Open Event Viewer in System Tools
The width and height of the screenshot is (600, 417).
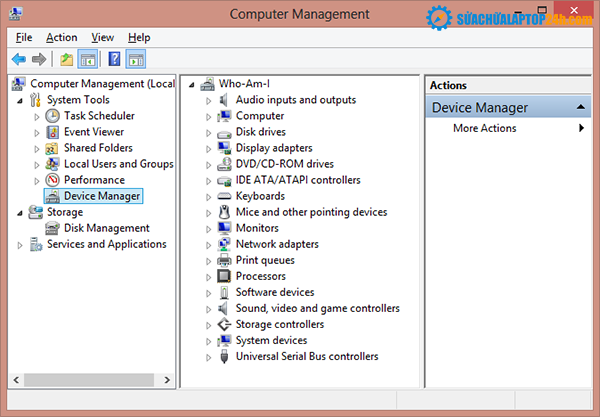tap(93, 132)
